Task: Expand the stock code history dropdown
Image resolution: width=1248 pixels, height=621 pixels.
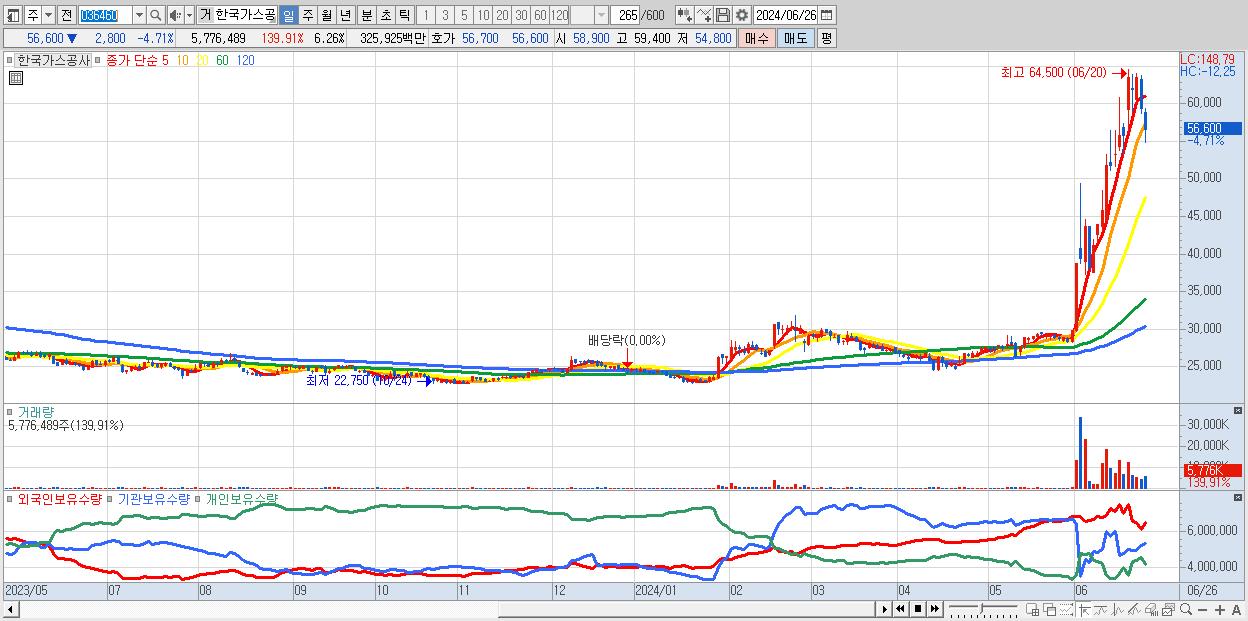Action: coord(139,15)
